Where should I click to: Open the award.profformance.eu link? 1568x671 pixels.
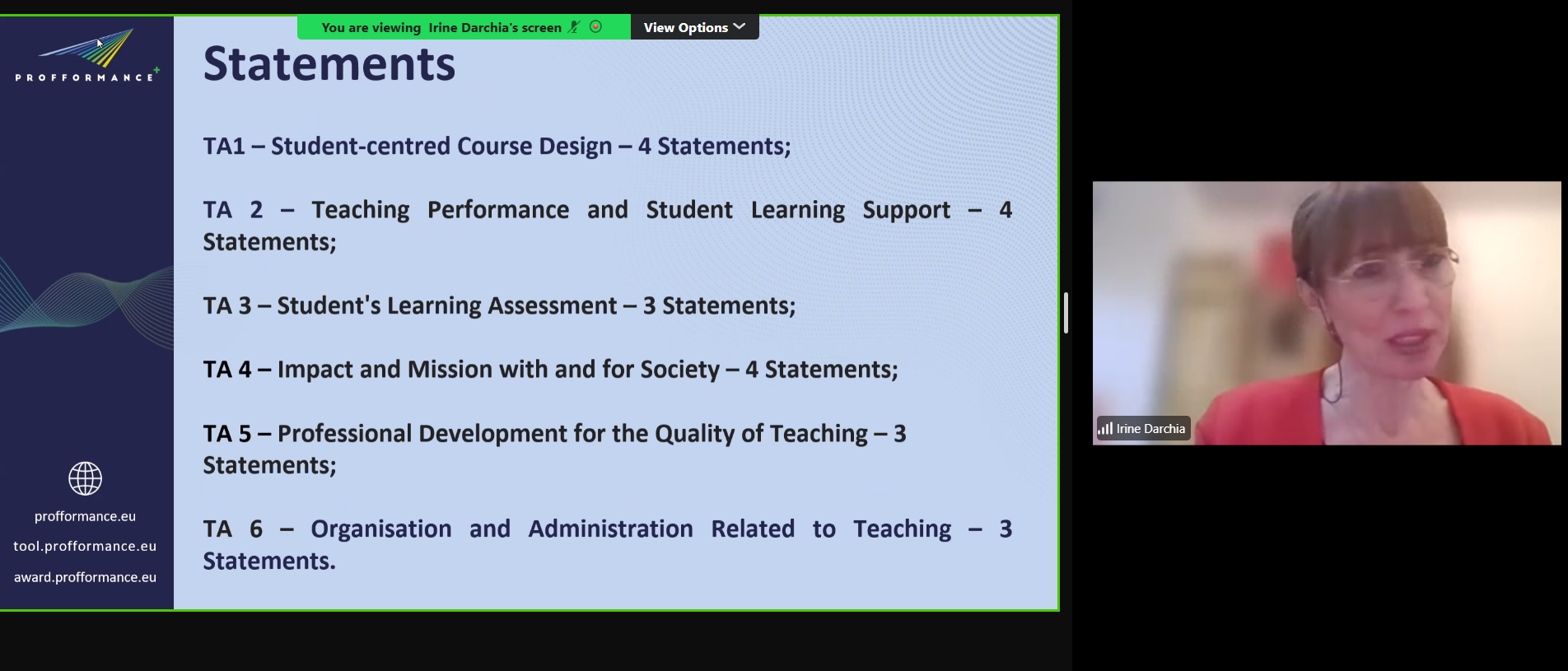tap(85, 577)
